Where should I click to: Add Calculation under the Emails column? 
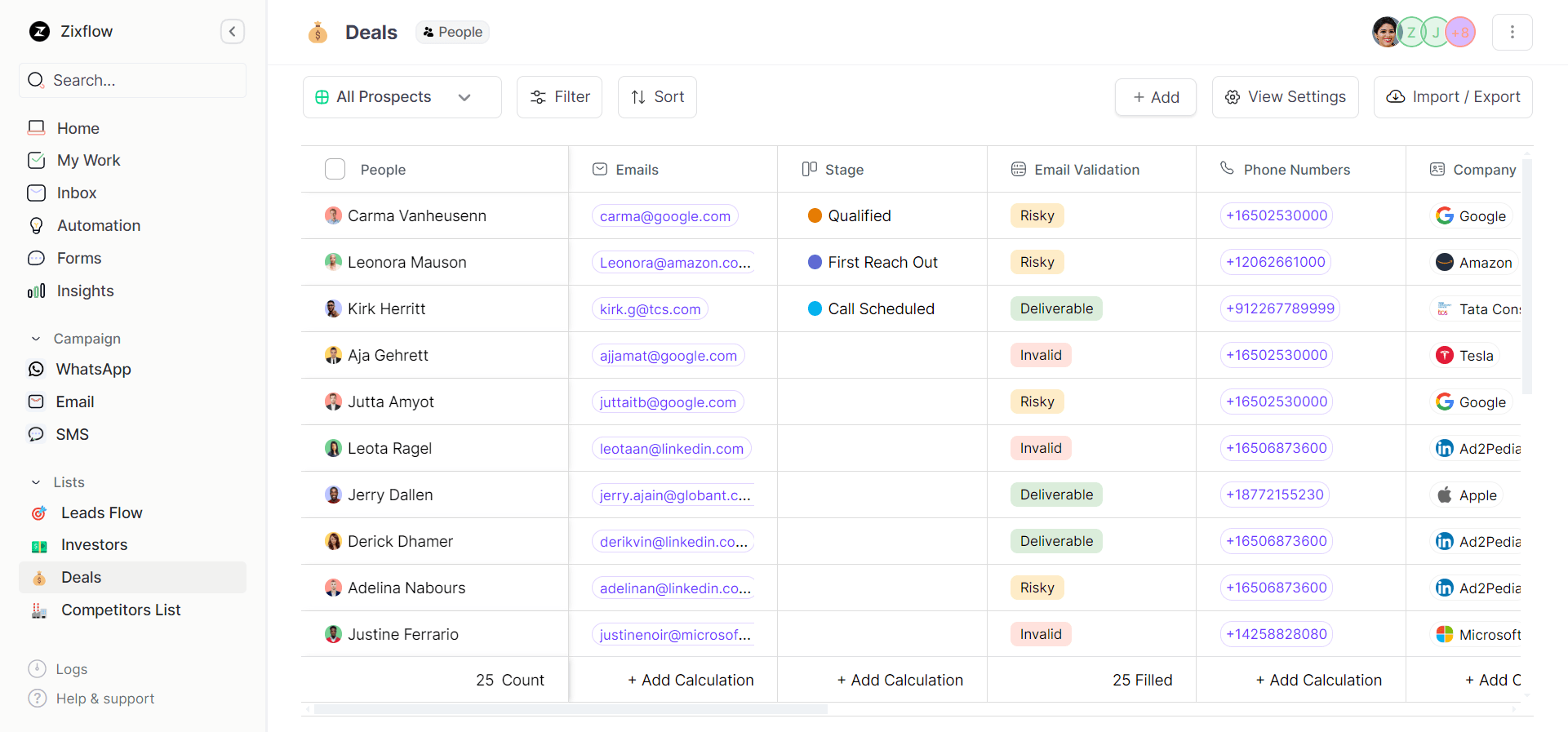[690, 680]
